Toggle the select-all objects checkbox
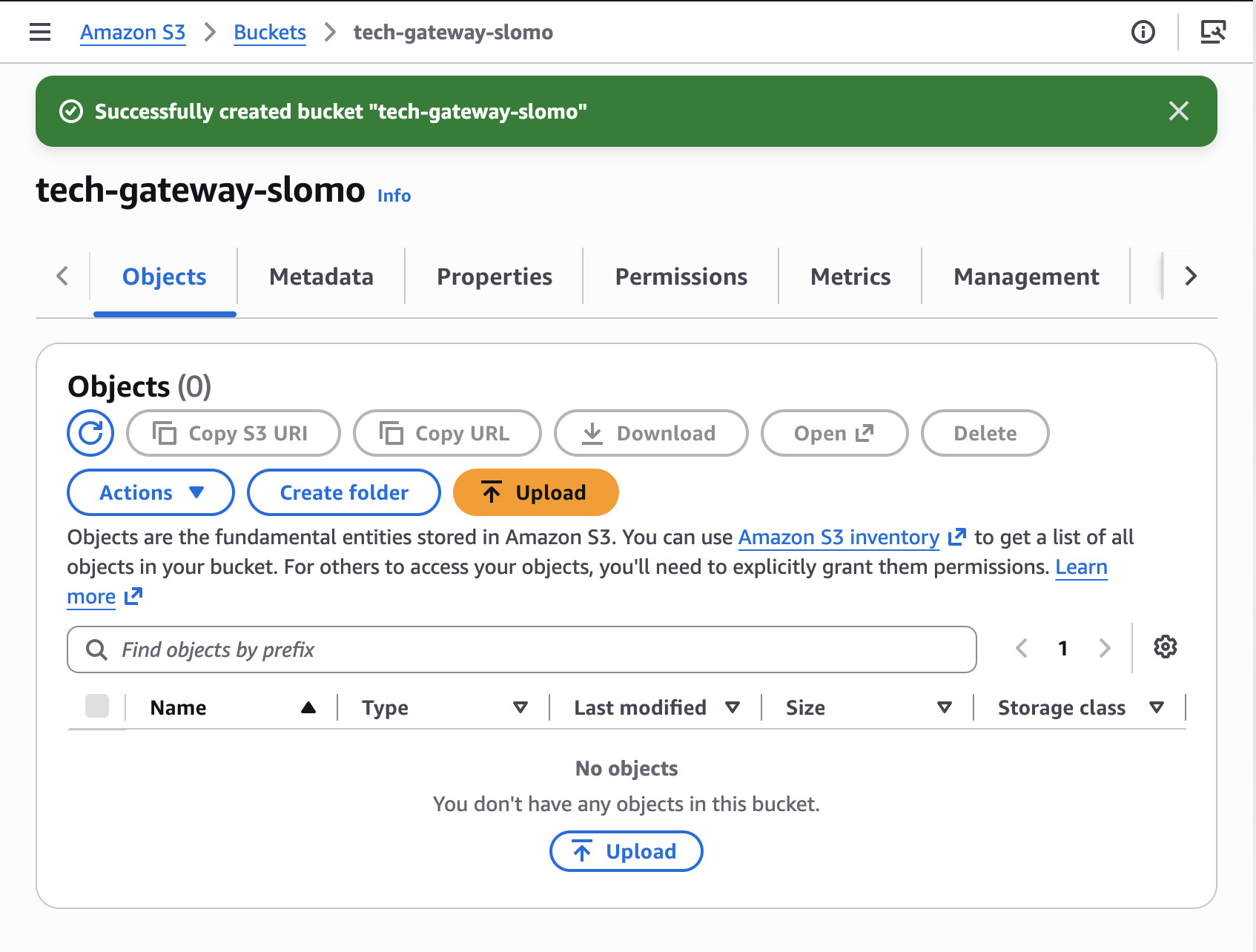The height and width of the screenshot is (952, 1256). (97, 707)
